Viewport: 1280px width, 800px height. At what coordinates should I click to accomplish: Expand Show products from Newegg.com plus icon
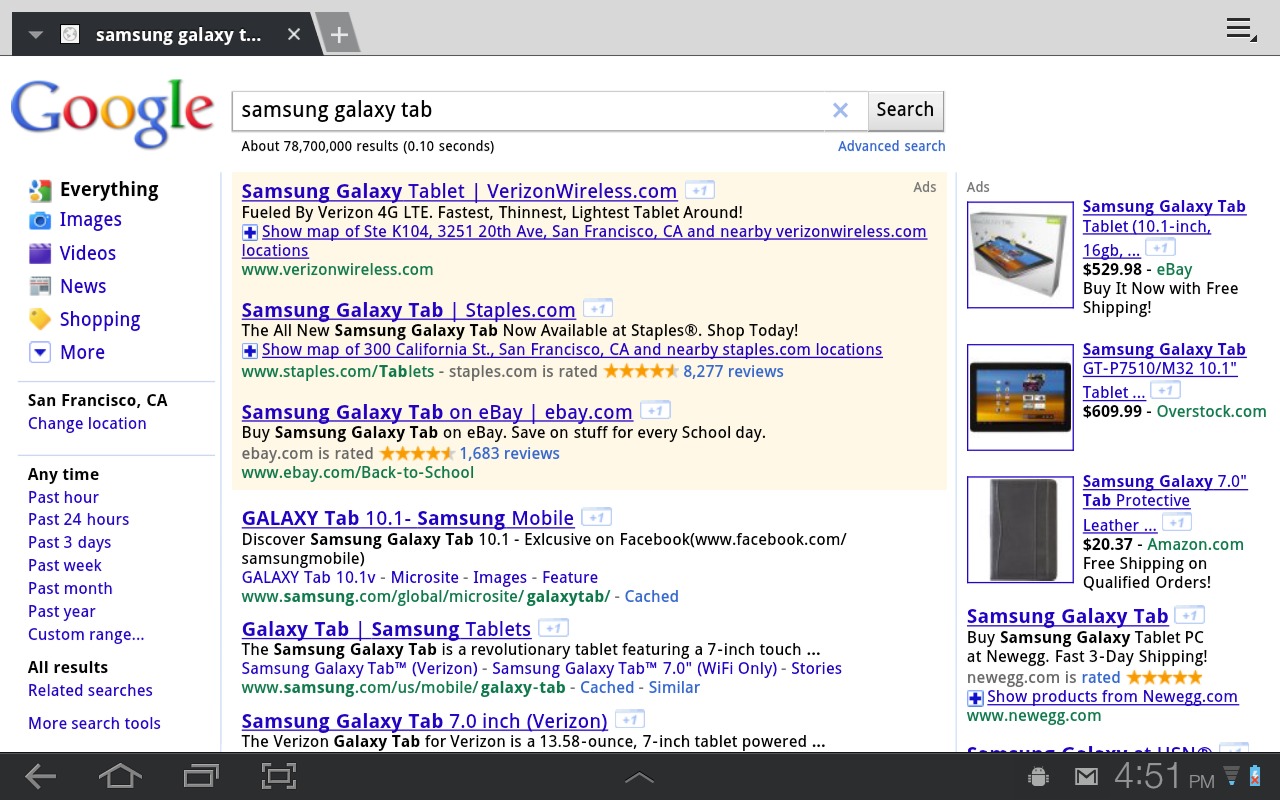(975, 697)
